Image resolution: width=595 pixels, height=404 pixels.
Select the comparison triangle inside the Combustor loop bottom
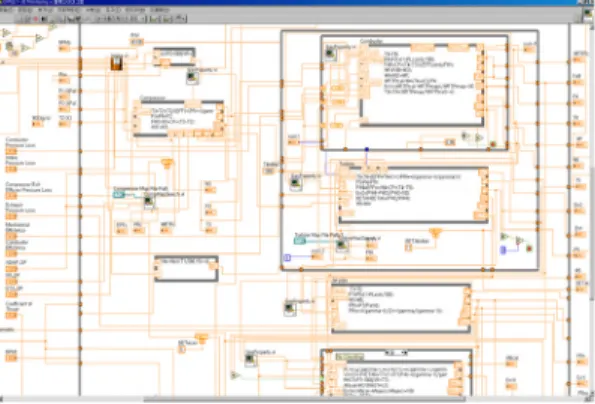coord(479,138)
